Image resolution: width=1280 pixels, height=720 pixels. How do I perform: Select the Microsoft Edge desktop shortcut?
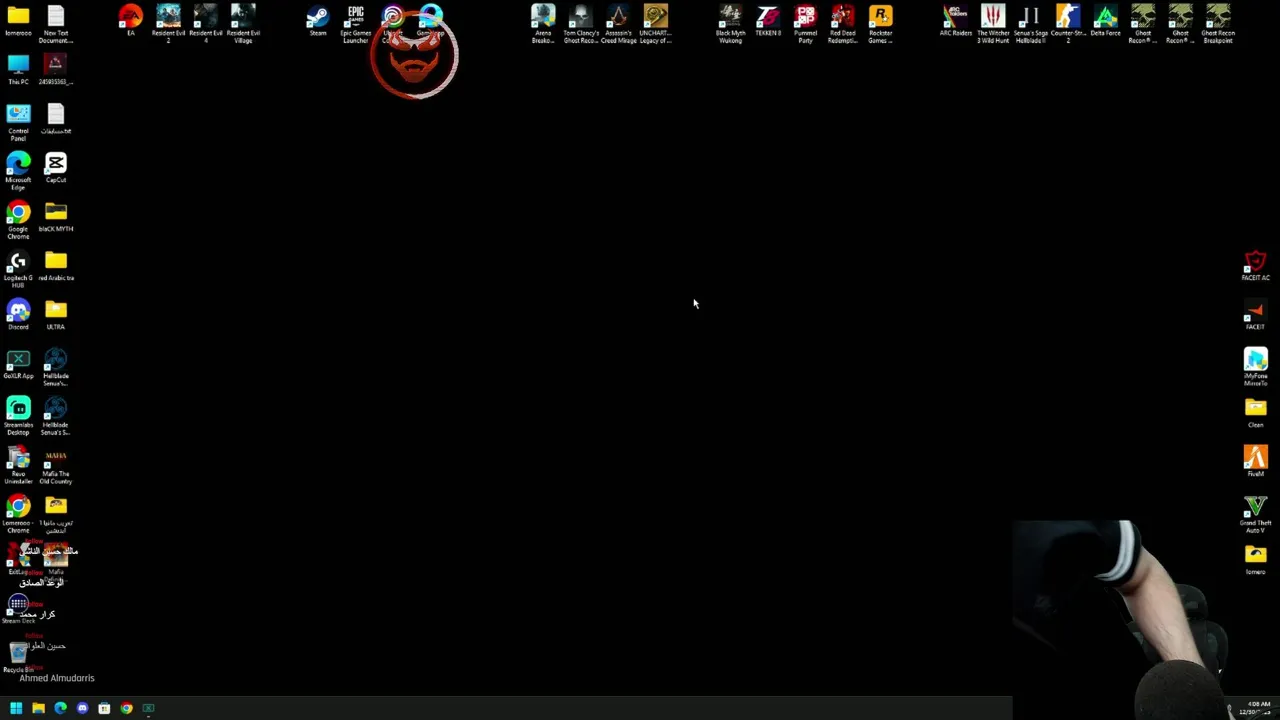(18, 170)
